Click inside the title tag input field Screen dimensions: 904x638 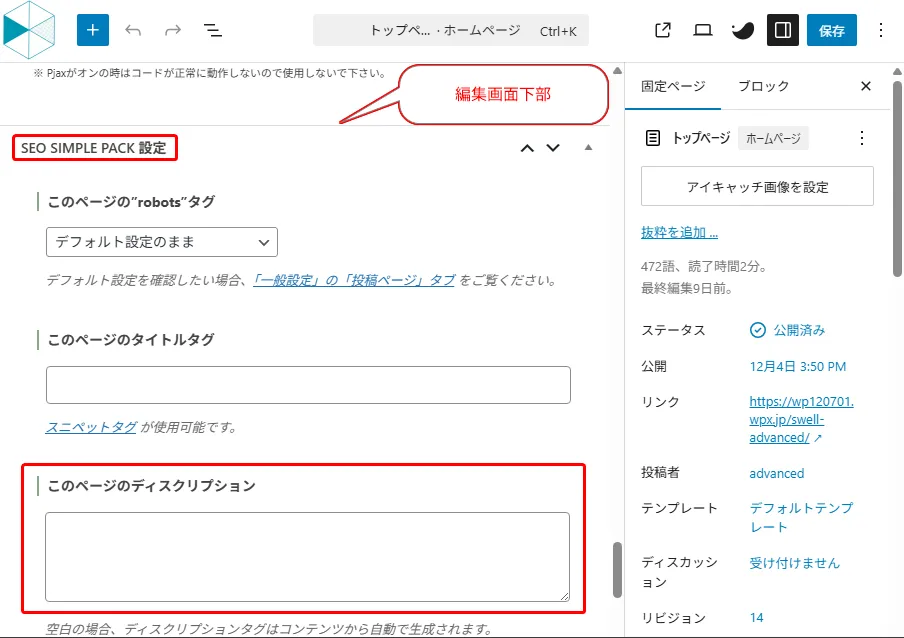(x=308, y=384)
